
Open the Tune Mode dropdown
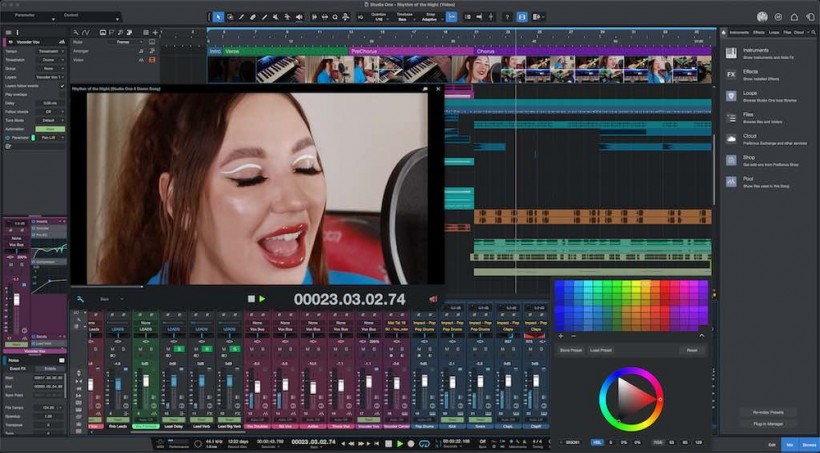pyautogui.click(x=50, y=119)
